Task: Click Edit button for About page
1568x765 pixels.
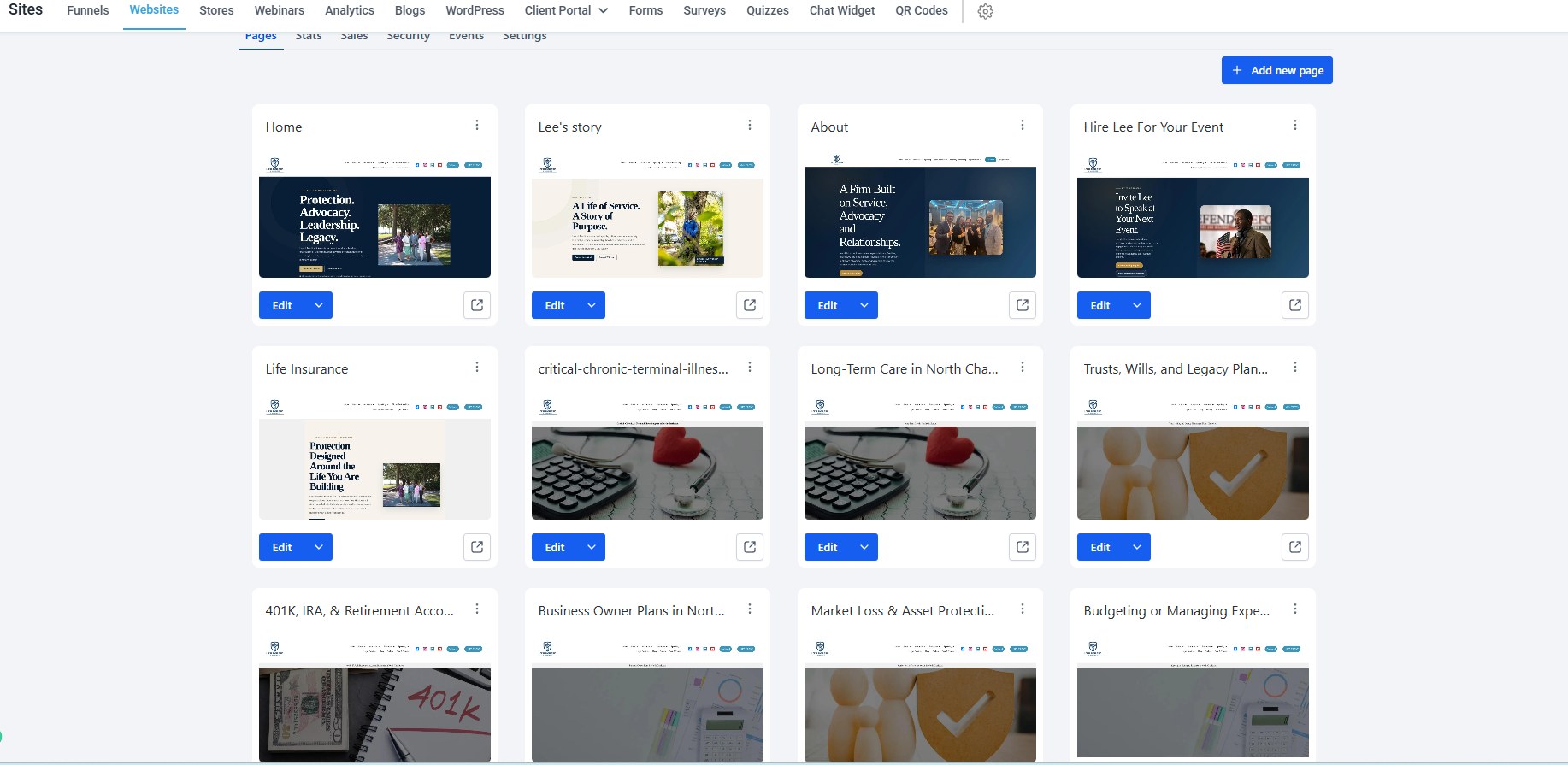Action: (828, 305)
